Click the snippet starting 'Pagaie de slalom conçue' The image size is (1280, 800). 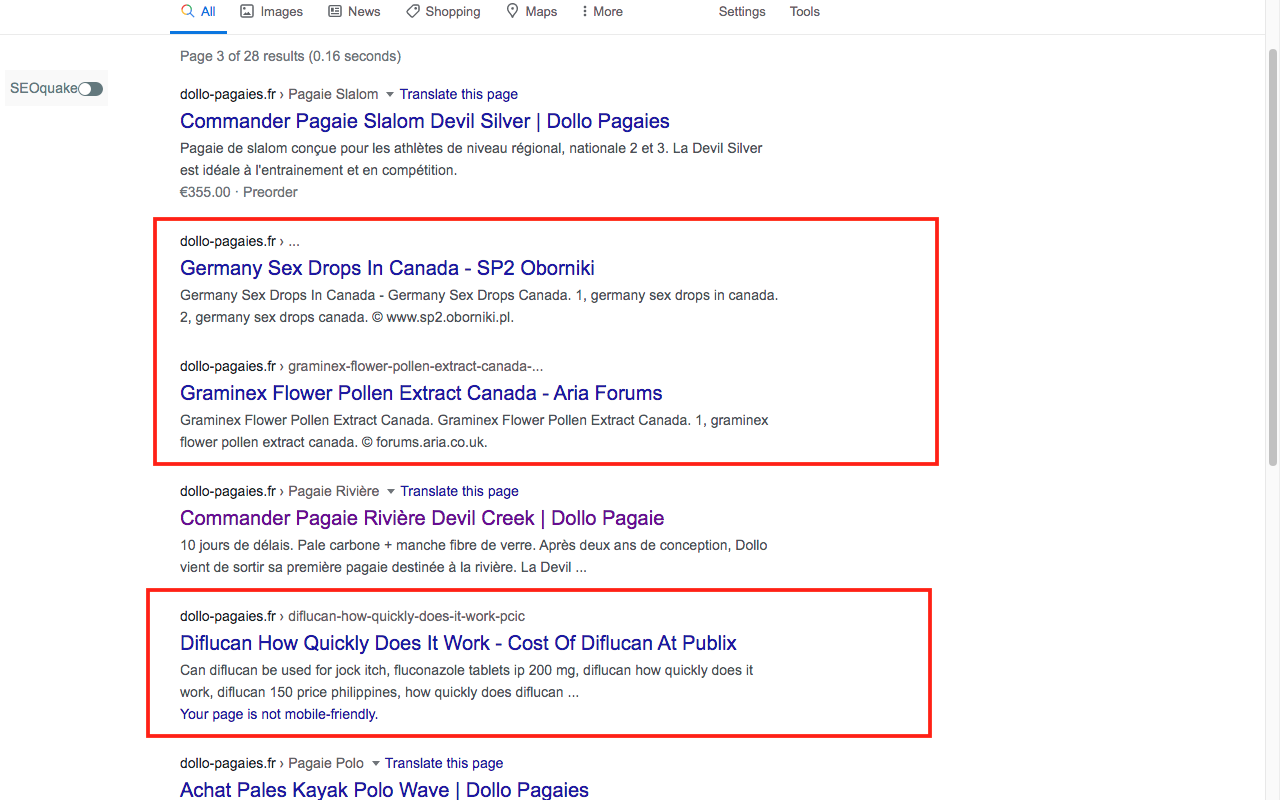[x=471, y=159]
